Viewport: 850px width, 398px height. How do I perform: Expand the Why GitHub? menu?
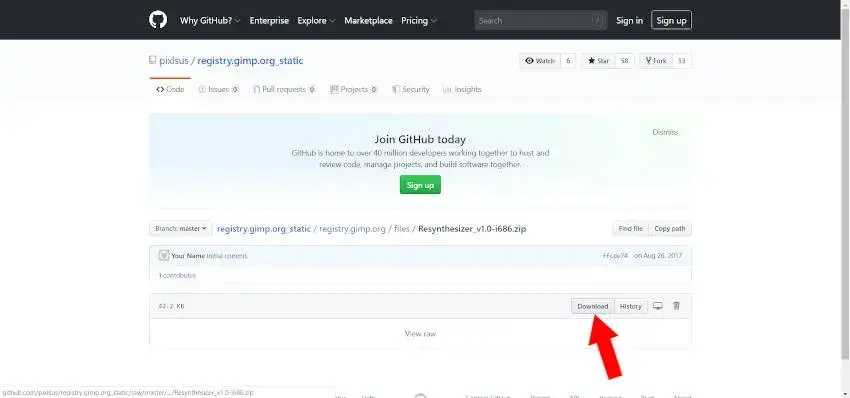point(210,21)
